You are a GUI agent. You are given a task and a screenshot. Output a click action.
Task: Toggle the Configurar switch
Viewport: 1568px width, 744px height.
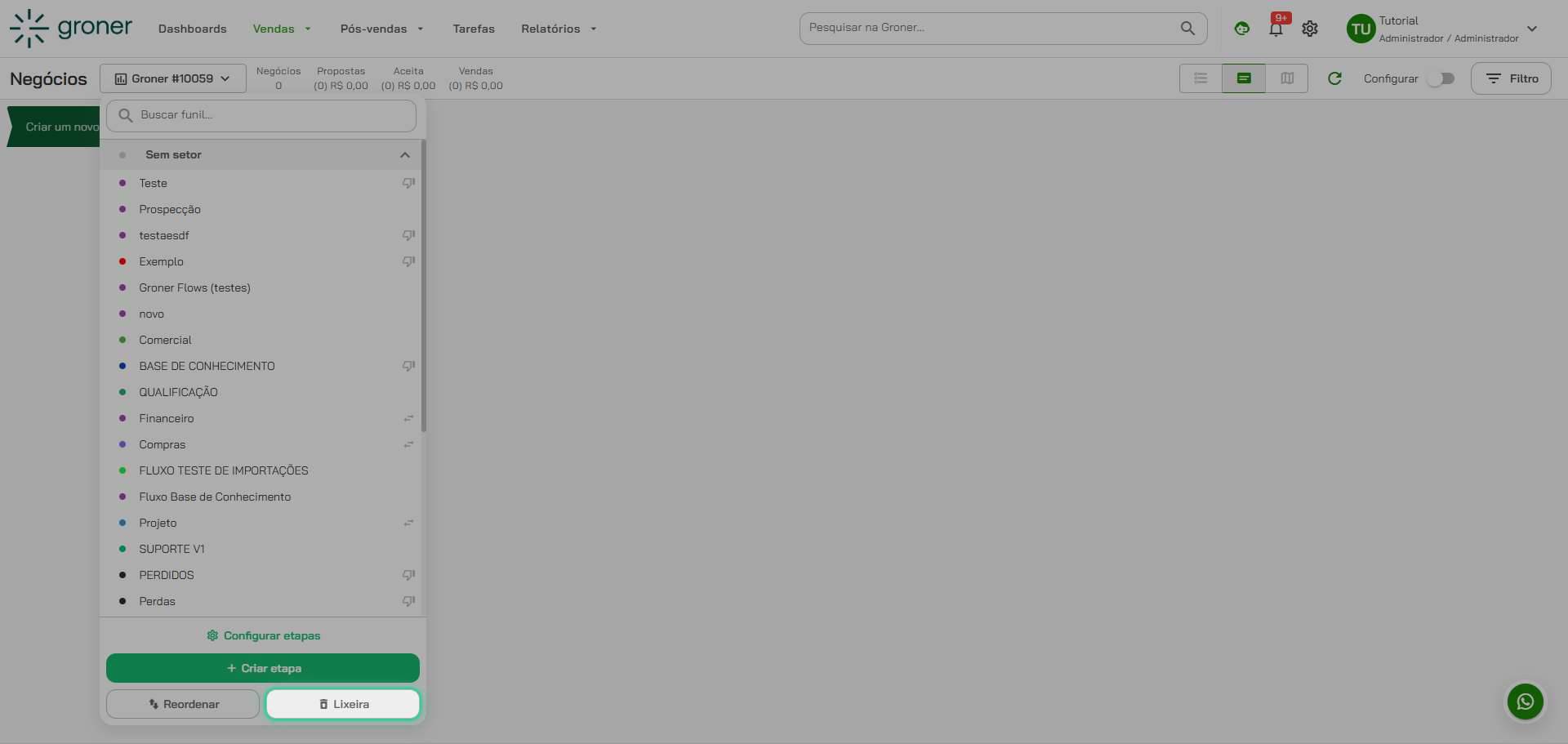click(1441, 78)
